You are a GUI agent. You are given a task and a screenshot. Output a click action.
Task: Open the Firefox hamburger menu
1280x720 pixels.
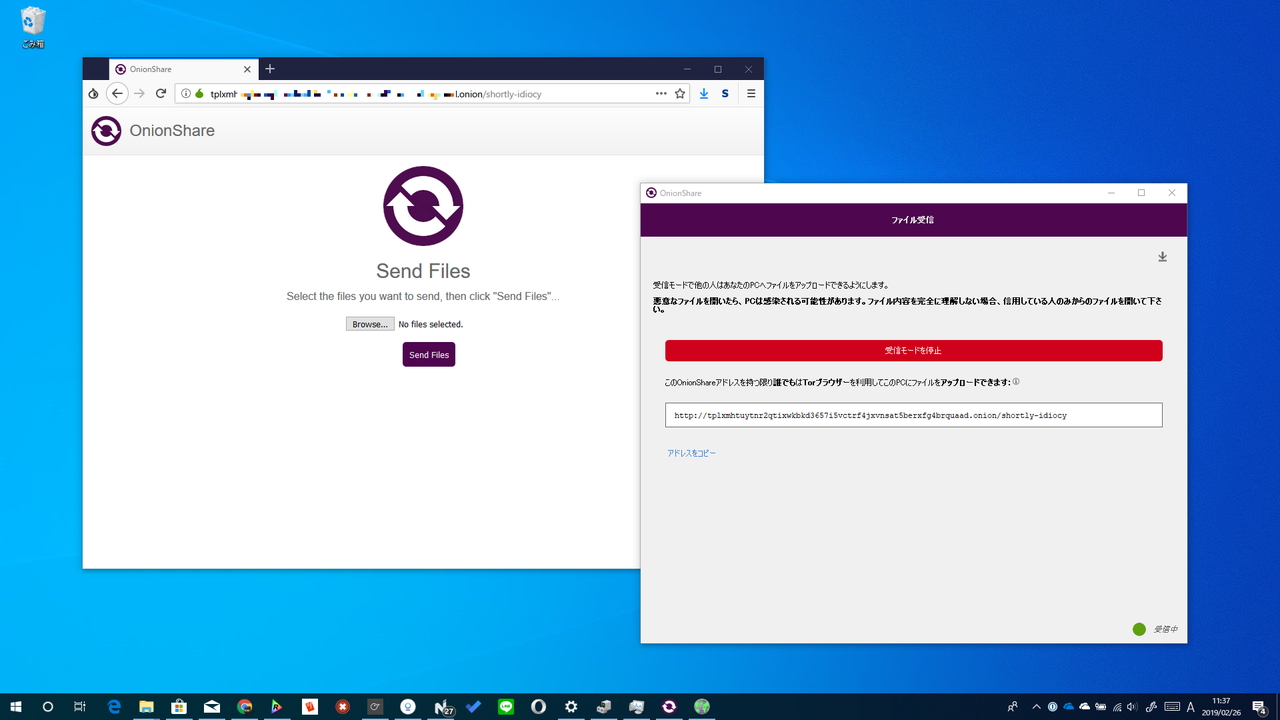[750, 93]
